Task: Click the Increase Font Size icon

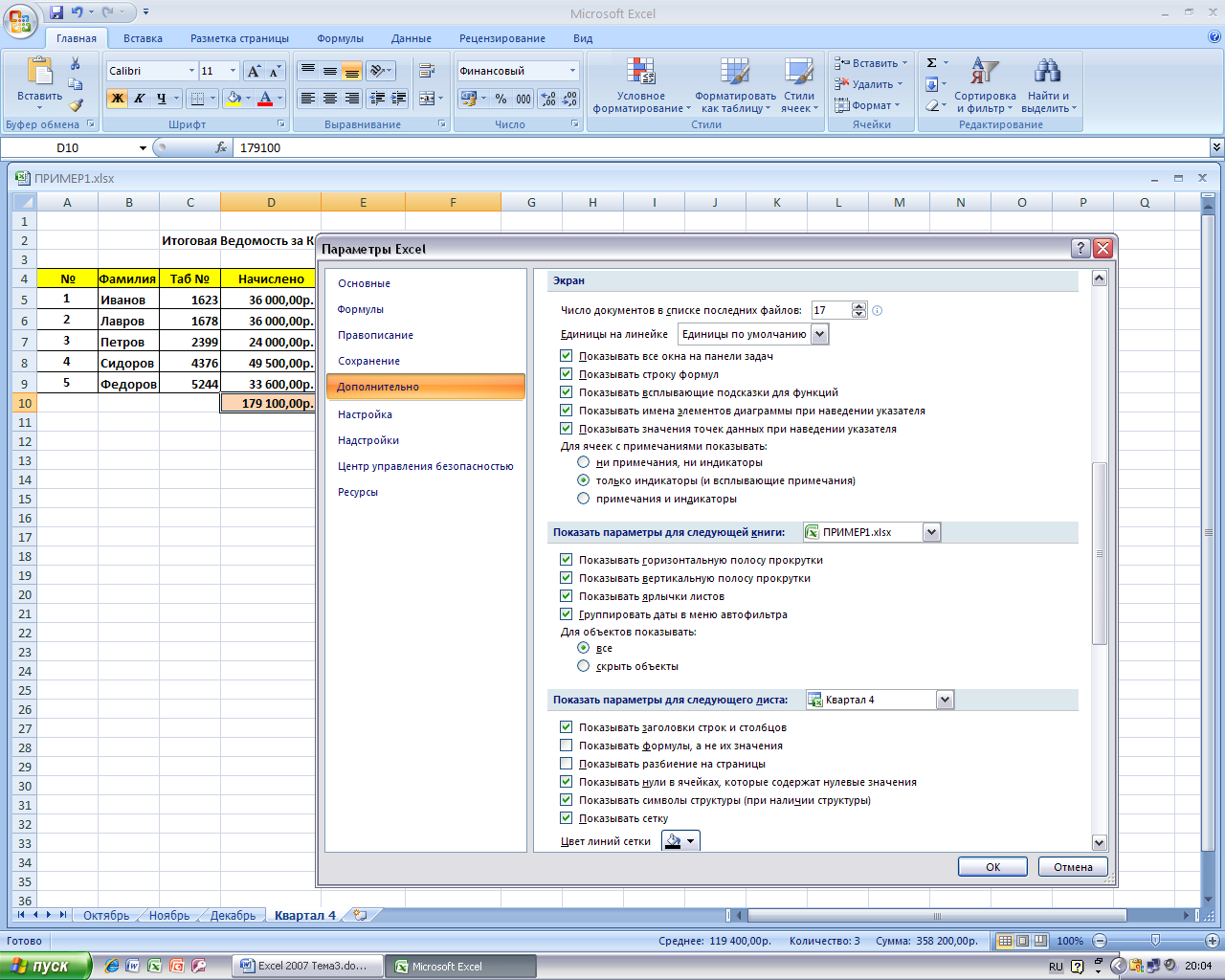Action: coord(254,71)
